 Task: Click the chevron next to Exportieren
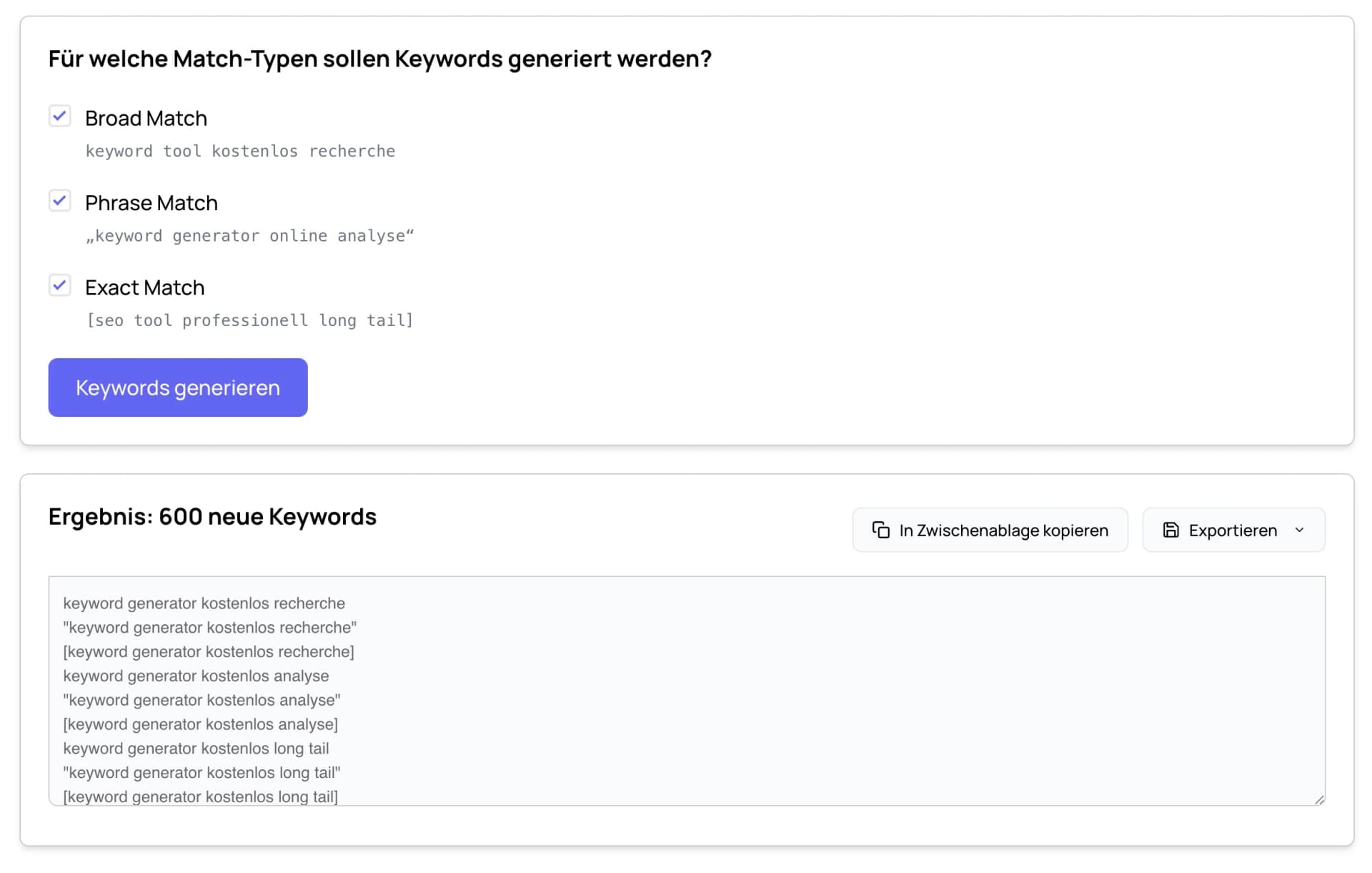click(1298, 531)
